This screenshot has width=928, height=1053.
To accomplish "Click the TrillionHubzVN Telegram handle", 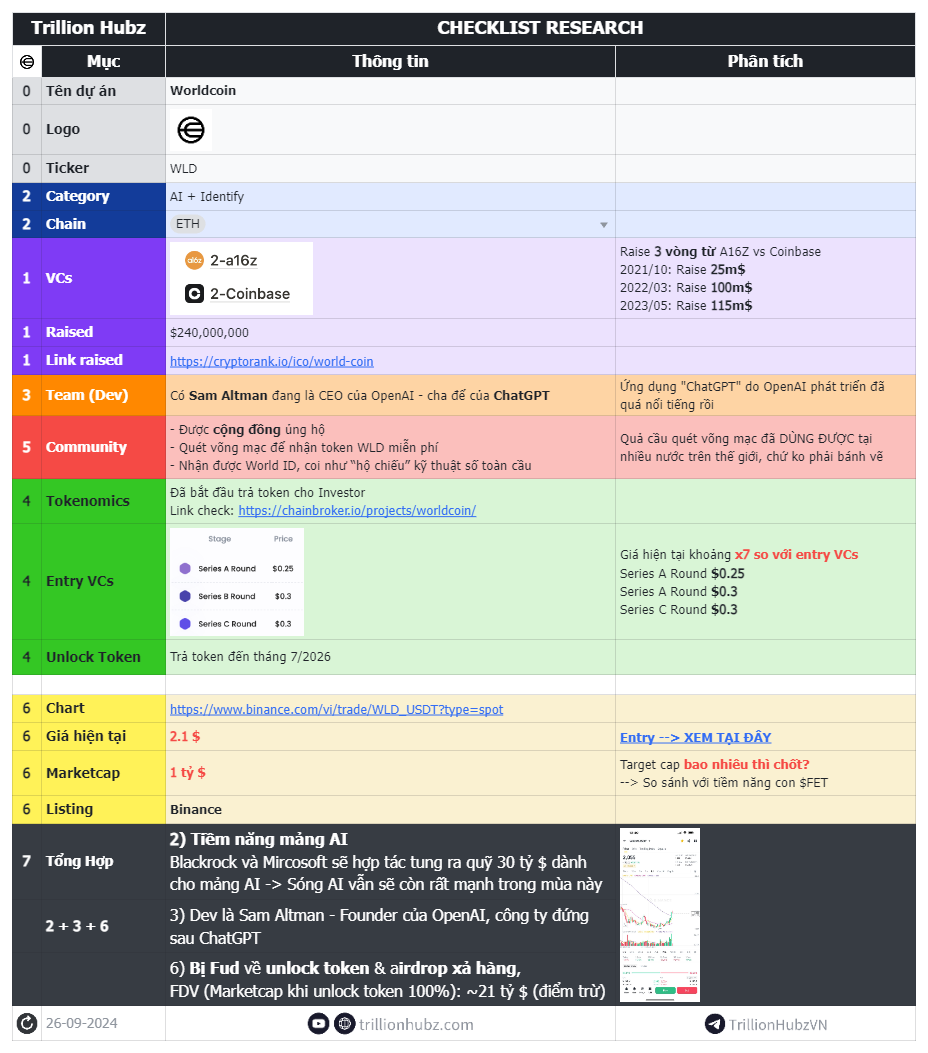I will click(x=778, y=1025).
